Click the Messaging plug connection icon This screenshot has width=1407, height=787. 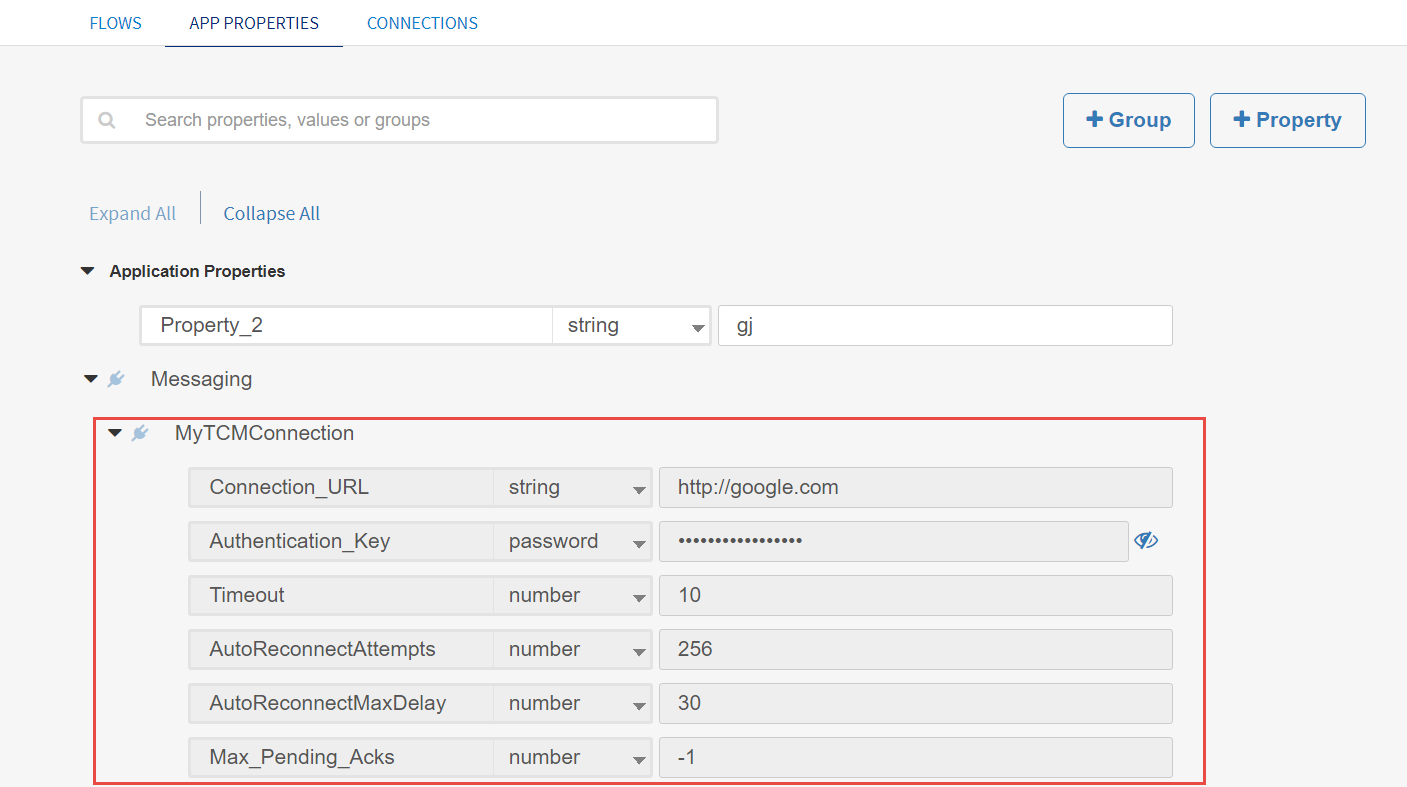click(x=116, y=379)
